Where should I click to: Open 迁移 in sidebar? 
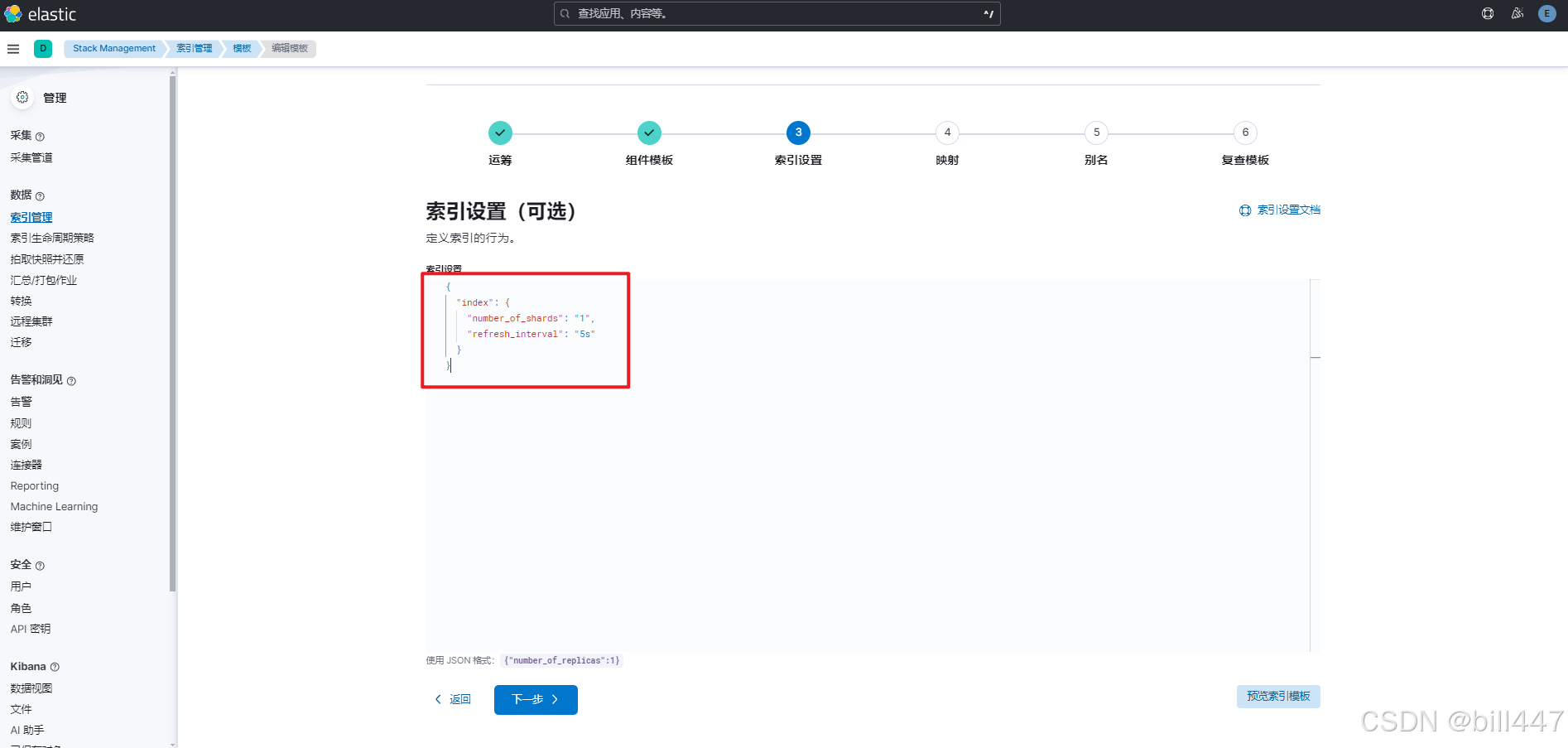coord(21,342)
